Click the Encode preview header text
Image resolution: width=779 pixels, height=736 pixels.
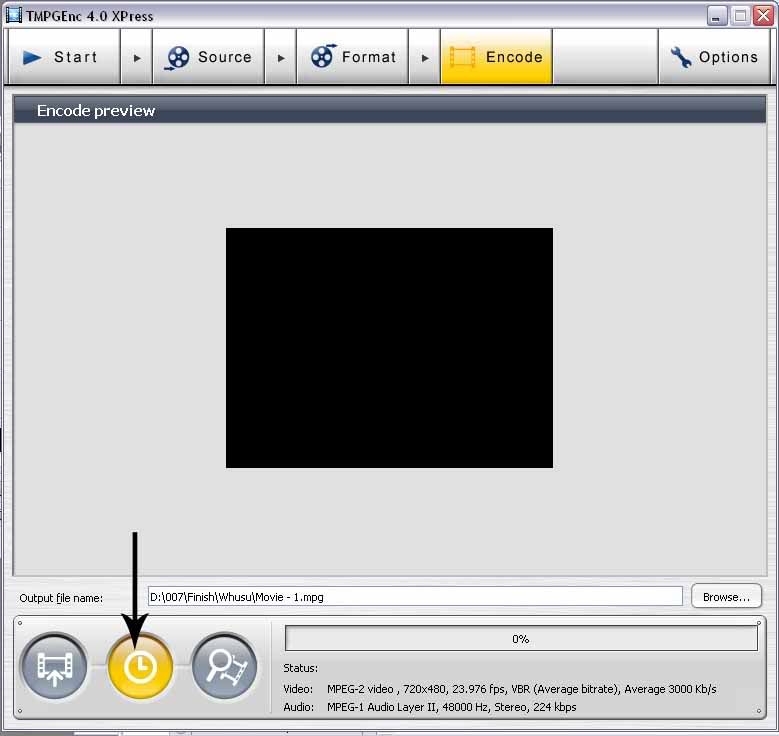click(x=96, y=110)
